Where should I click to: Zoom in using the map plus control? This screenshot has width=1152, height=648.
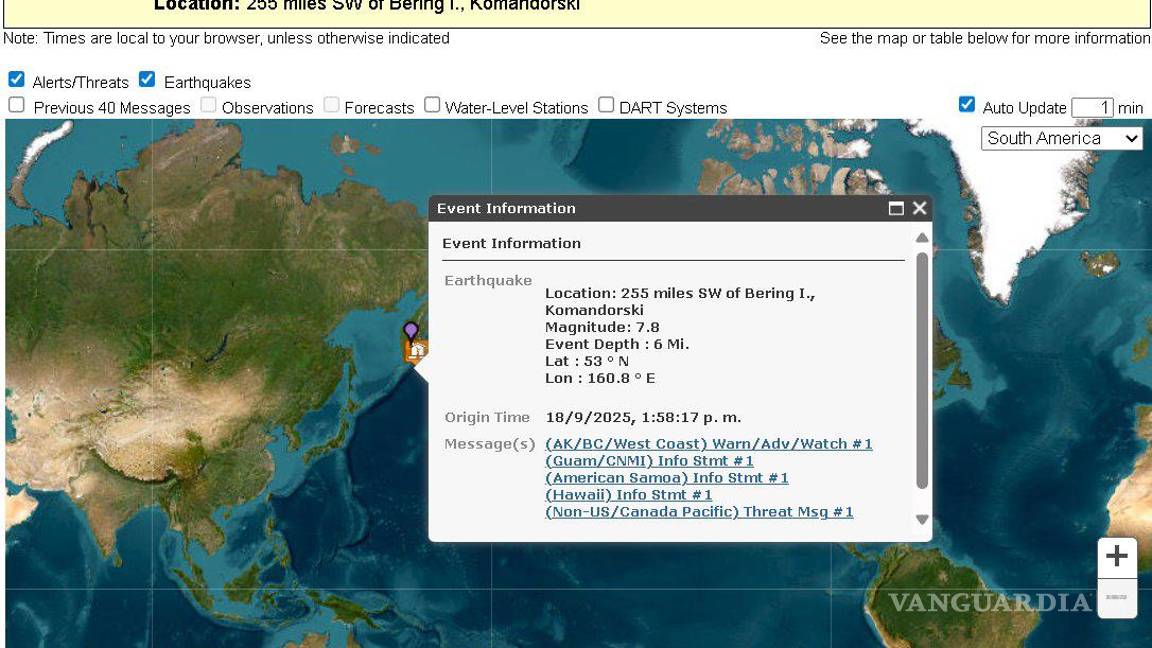pos(1116,556)
